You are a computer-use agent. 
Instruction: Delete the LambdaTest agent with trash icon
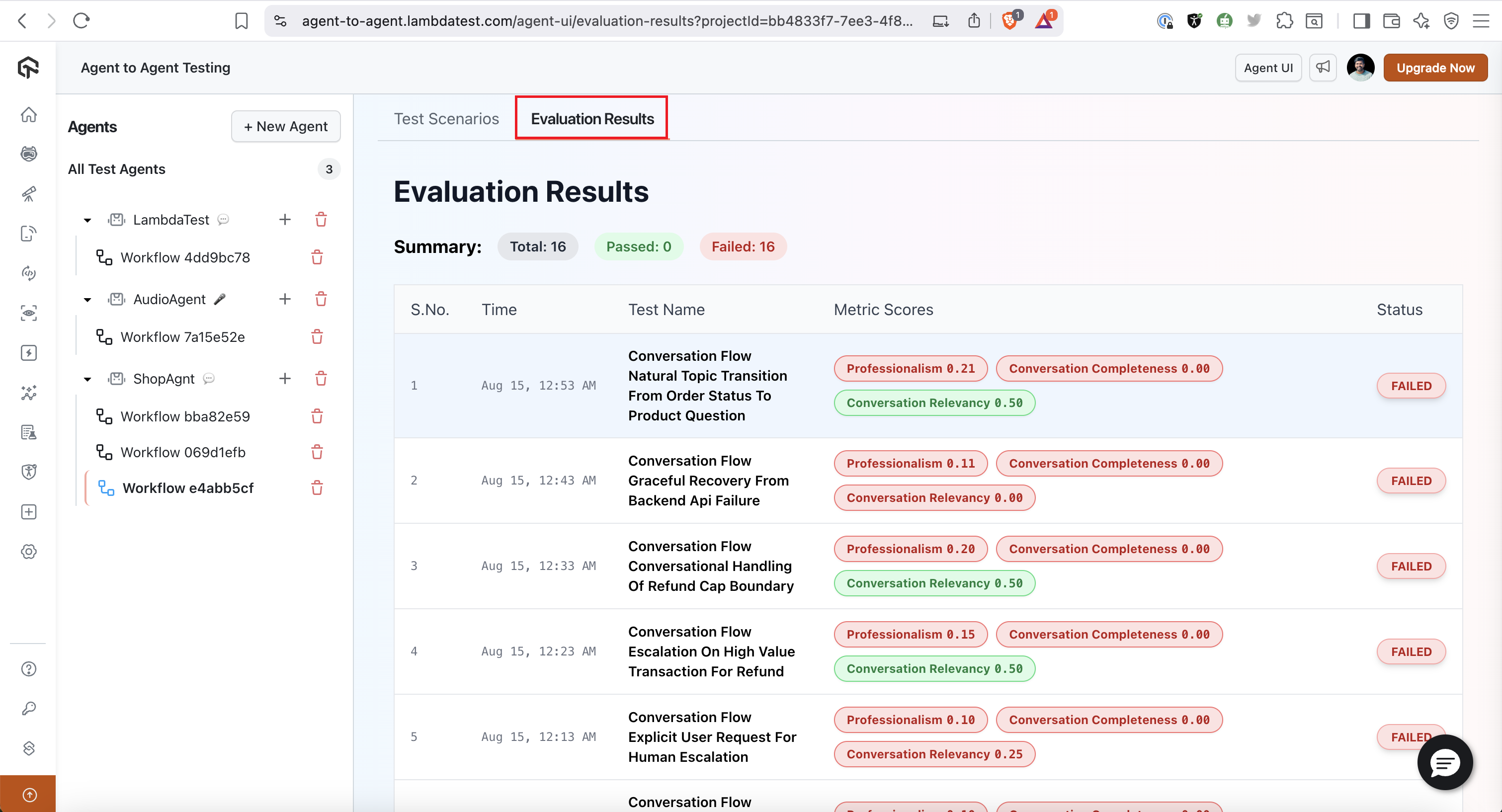tap(321, 220)
